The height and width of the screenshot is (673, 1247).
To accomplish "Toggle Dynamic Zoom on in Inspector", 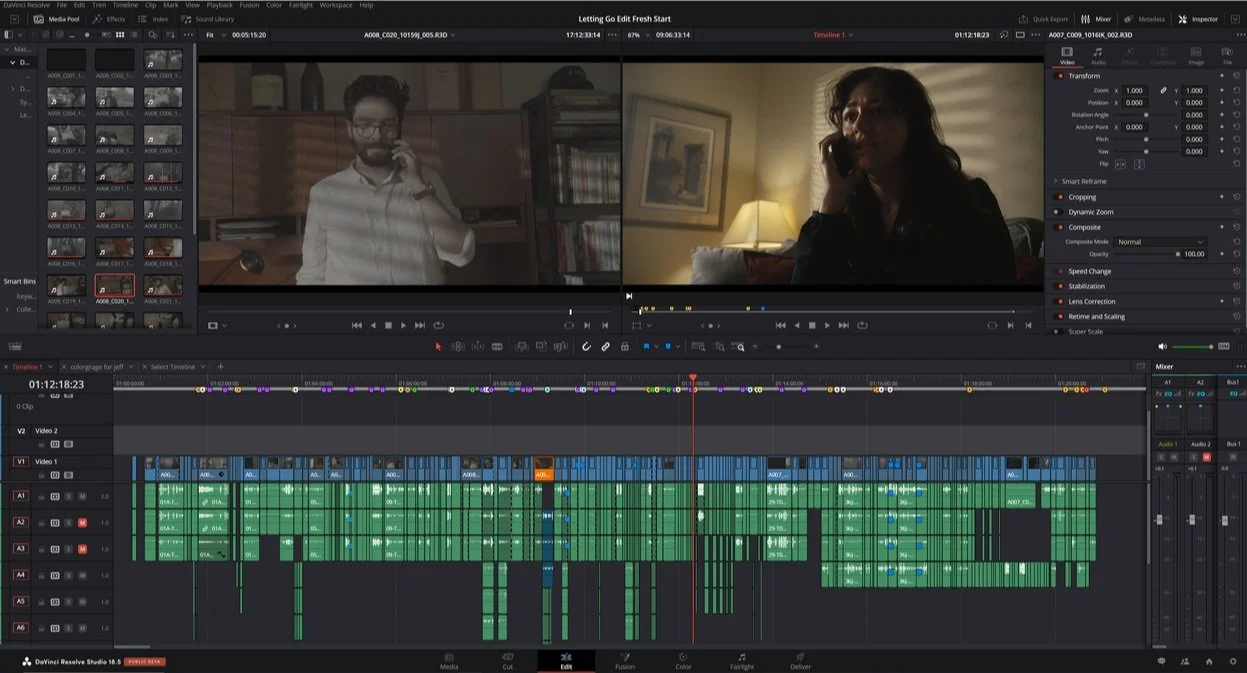I will click(1059, 212).
